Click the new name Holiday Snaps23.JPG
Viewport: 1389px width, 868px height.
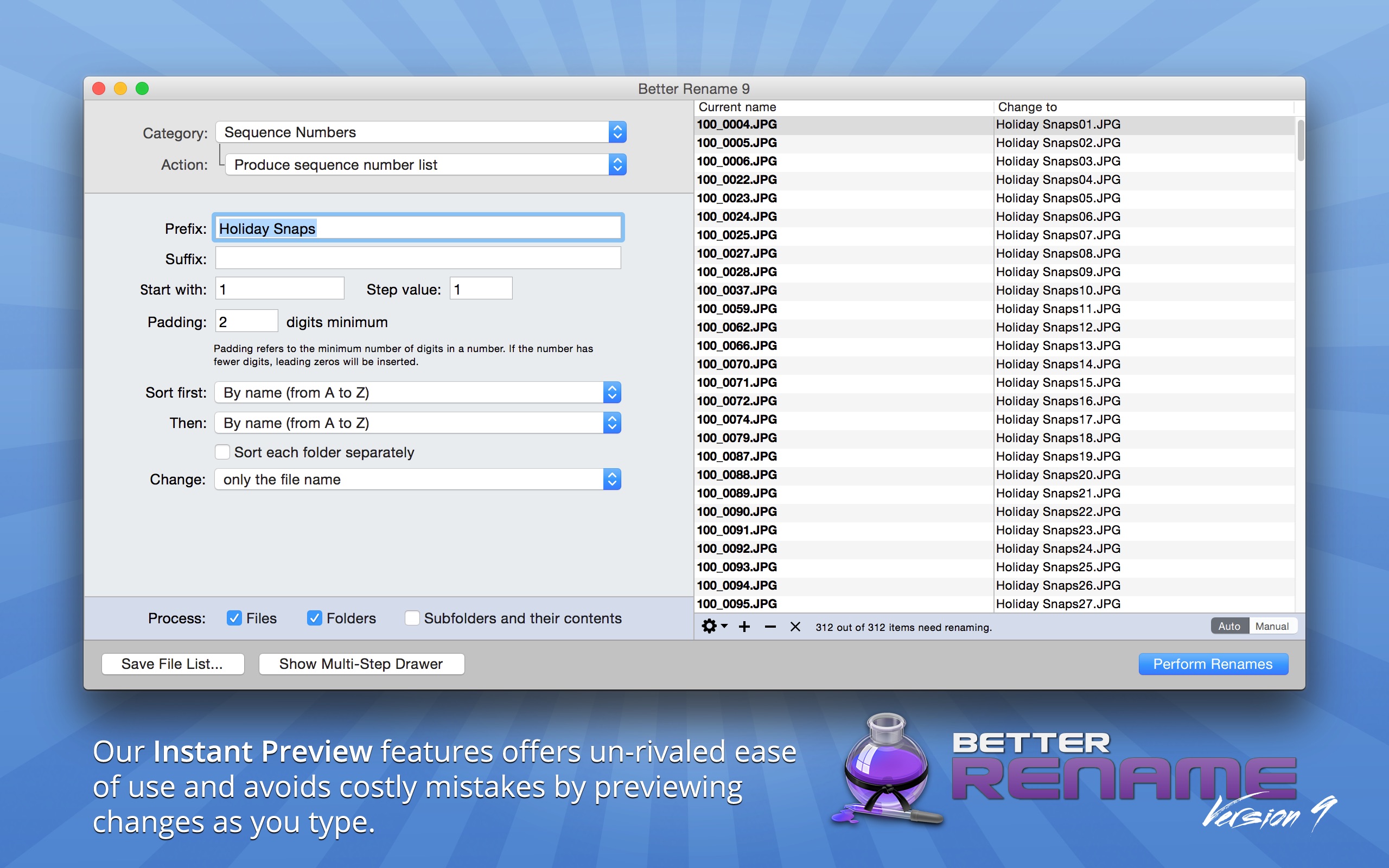click(x=1058, y=530)
